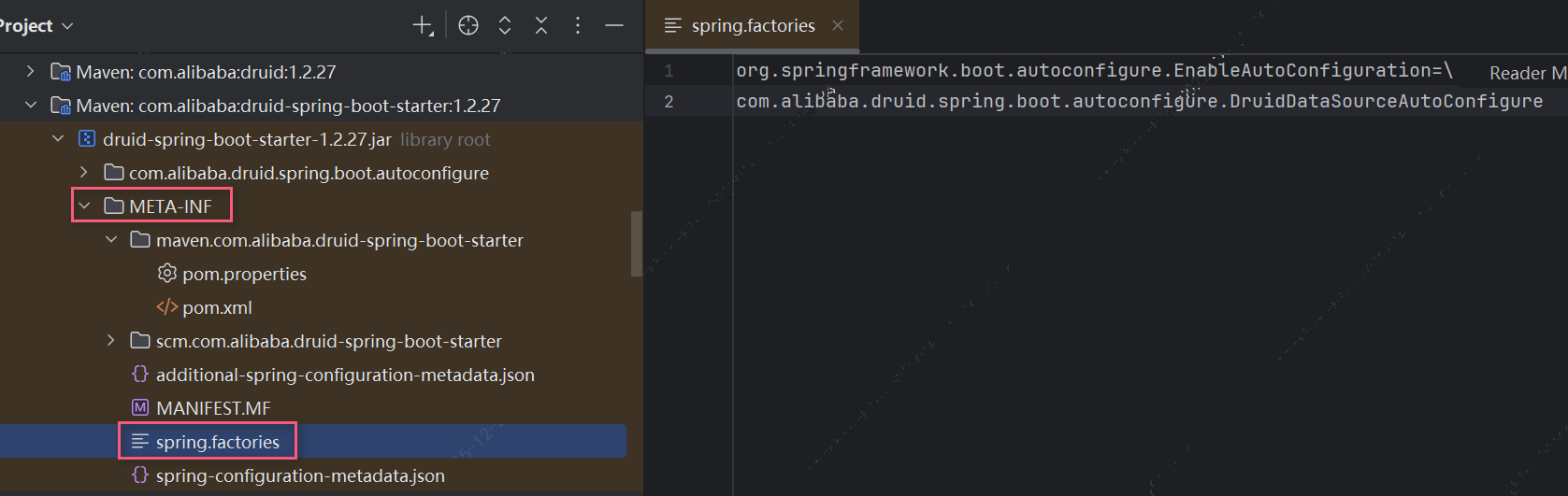
Task: Click line number 1 in the gutter
Action: click(x=669, y=71)
